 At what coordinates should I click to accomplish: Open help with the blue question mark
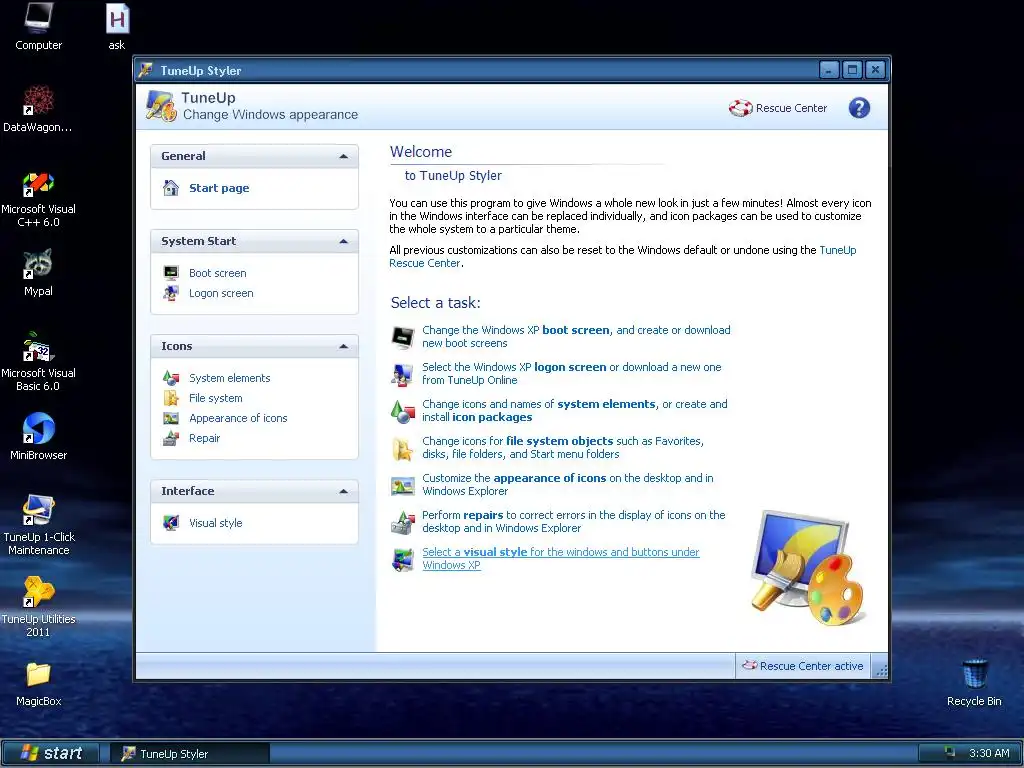[x=859, y=108]
